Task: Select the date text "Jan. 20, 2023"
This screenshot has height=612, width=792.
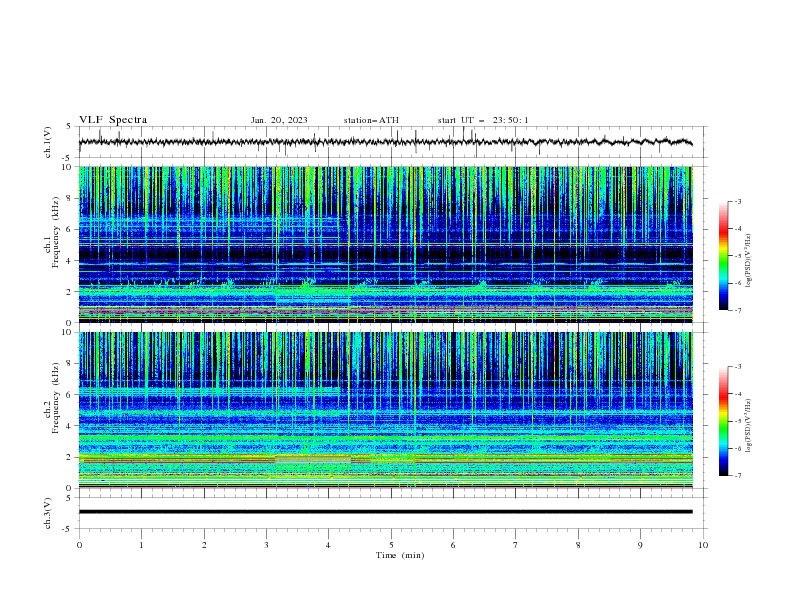Action: [279, 120]
